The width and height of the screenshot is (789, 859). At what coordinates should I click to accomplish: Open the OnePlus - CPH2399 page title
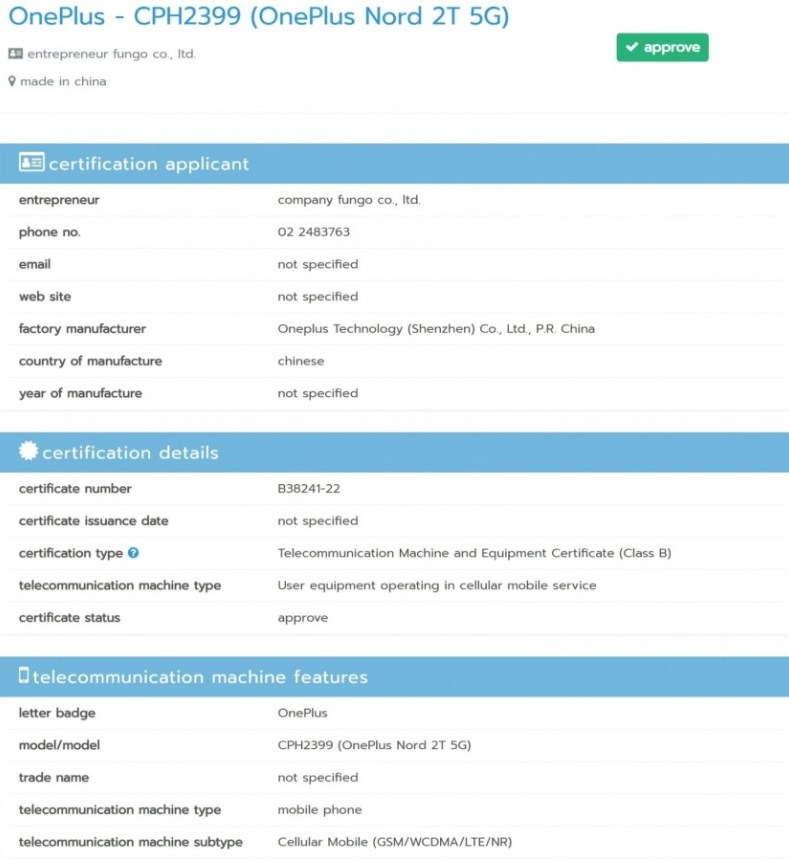[259, 16]
